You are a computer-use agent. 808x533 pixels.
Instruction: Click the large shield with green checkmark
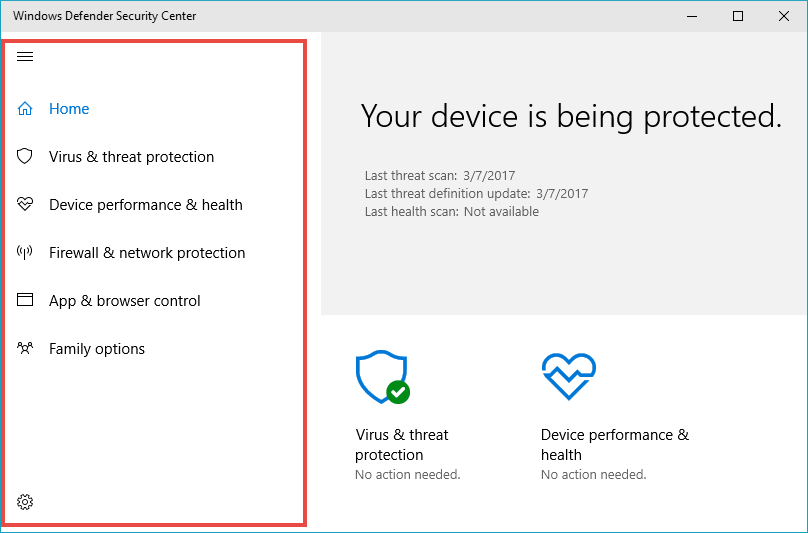coord(382,377)
